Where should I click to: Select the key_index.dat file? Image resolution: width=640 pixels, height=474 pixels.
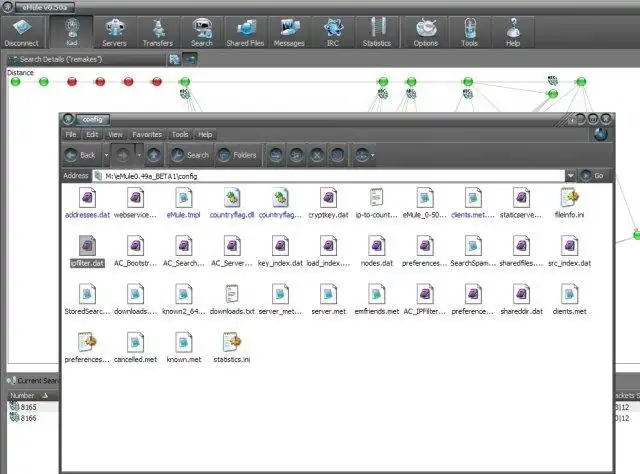[x=280, y=251]
